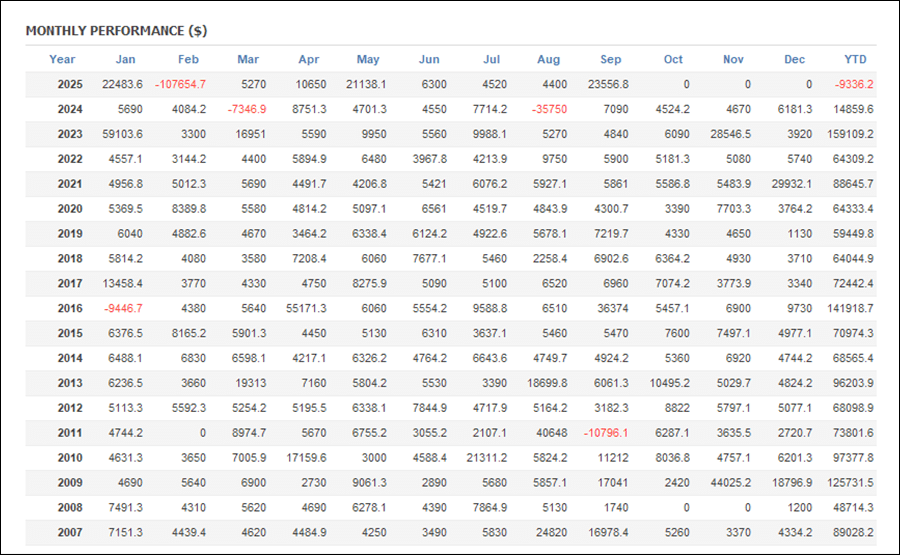Click the Monthly Performance ($) heading

[116, 31]
